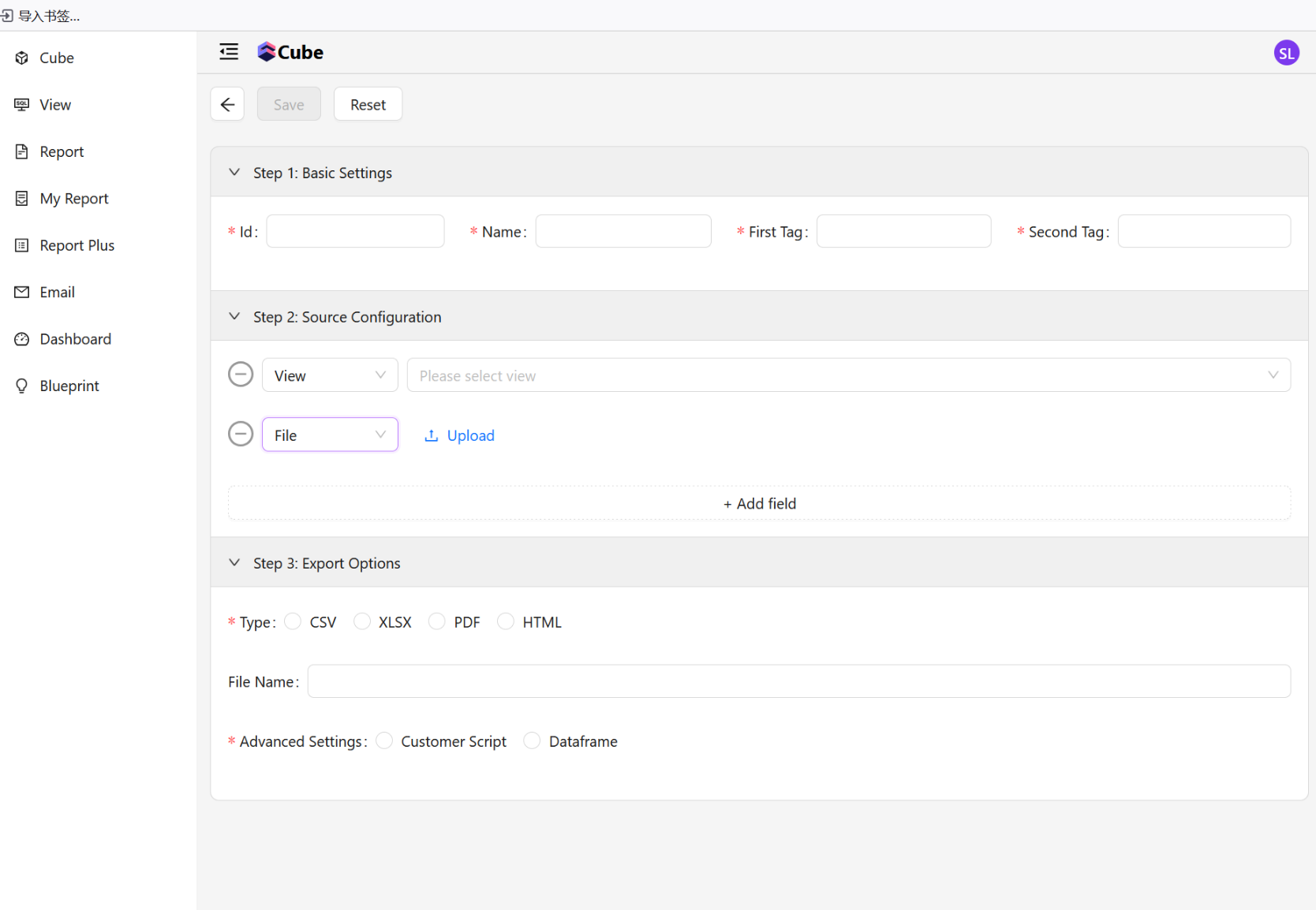
Task: Collapse Step 3: Export Options section
Action: coord(234,563)
